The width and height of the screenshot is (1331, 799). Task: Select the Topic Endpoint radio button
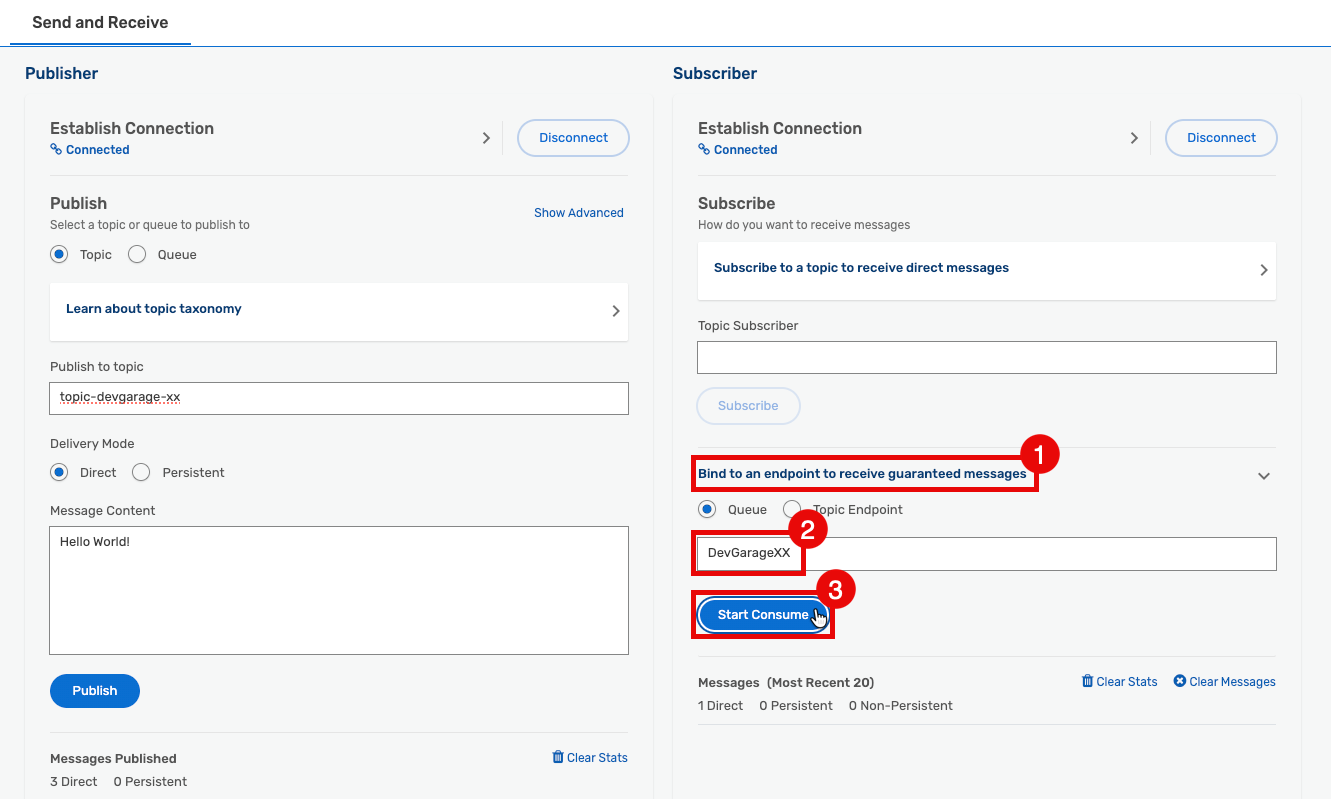[x=791, y=509]
